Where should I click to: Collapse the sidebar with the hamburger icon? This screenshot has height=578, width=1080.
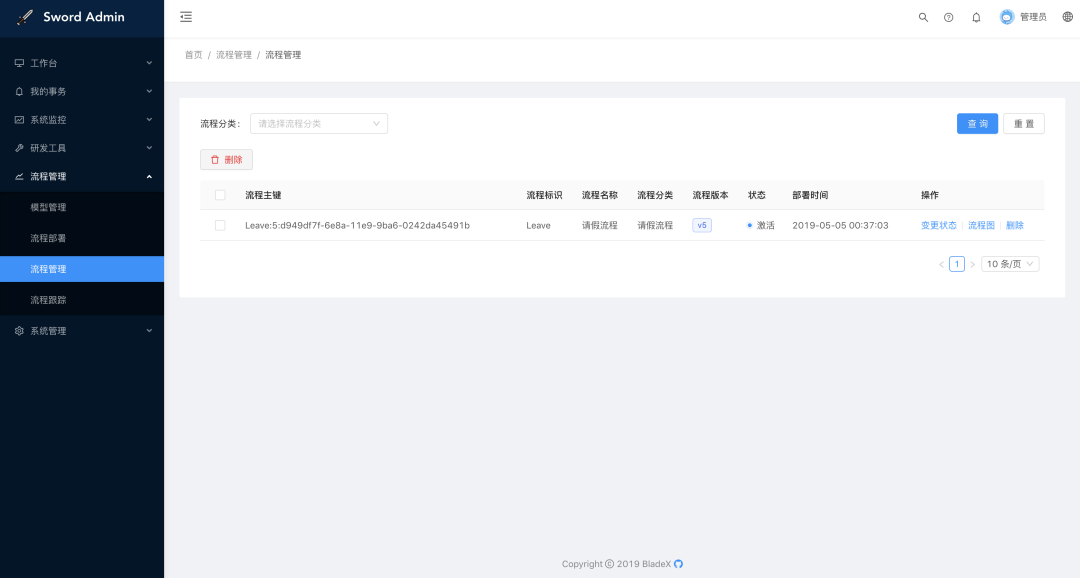tap(185, 16)
